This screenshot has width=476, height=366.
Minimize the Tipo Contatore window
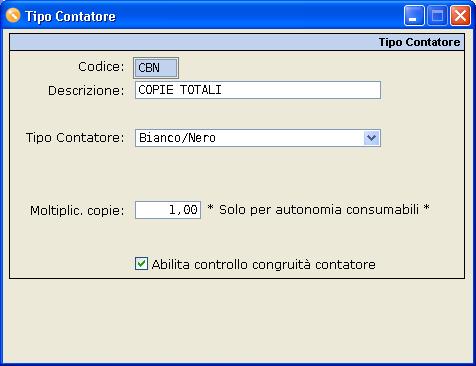coord(414,16)
